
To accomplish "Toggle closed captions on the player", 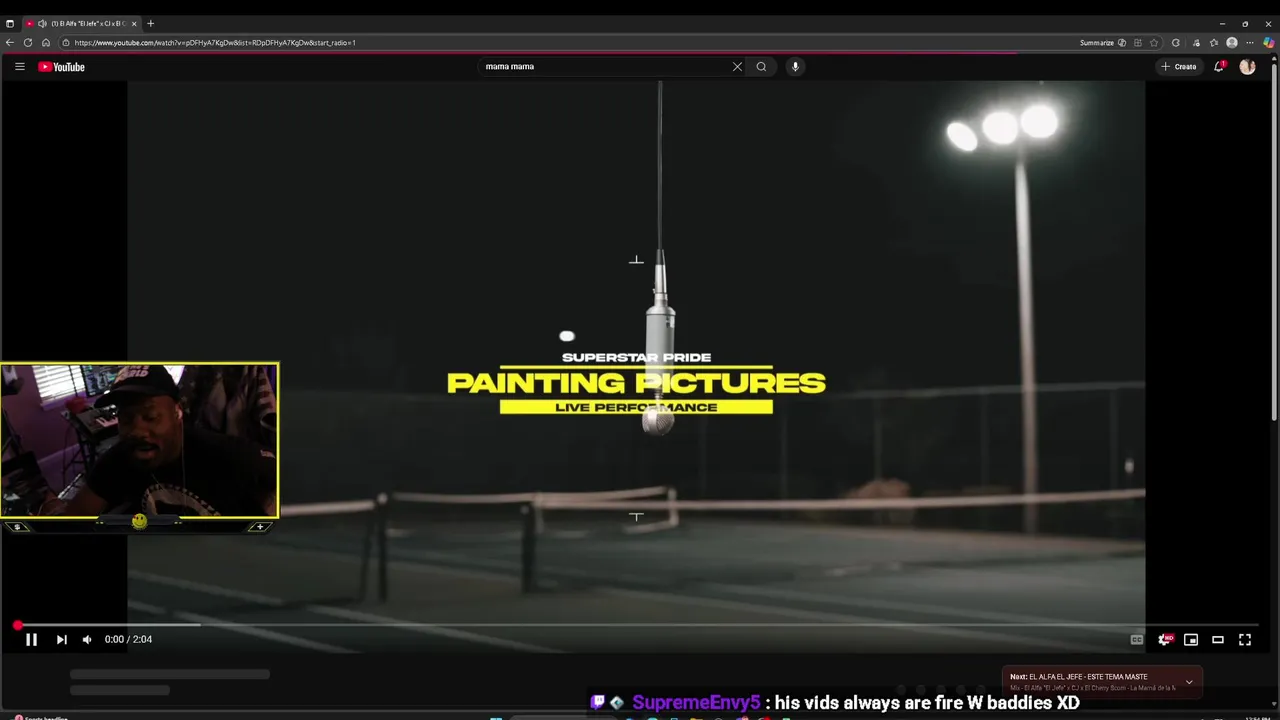I will click(x=1137, y=640).
